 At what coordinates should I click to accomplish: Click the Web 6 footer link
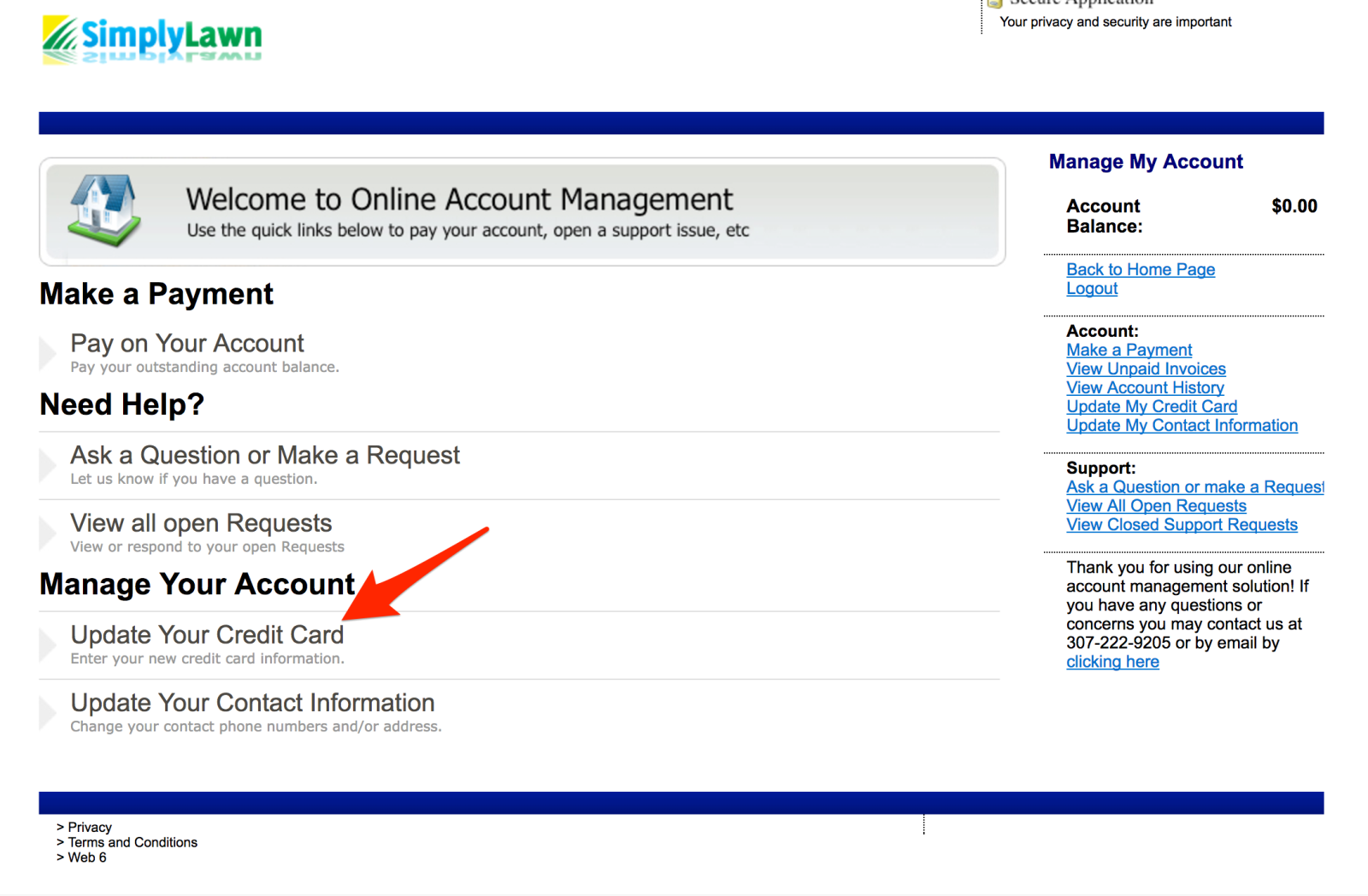click(x=87, y=858)
